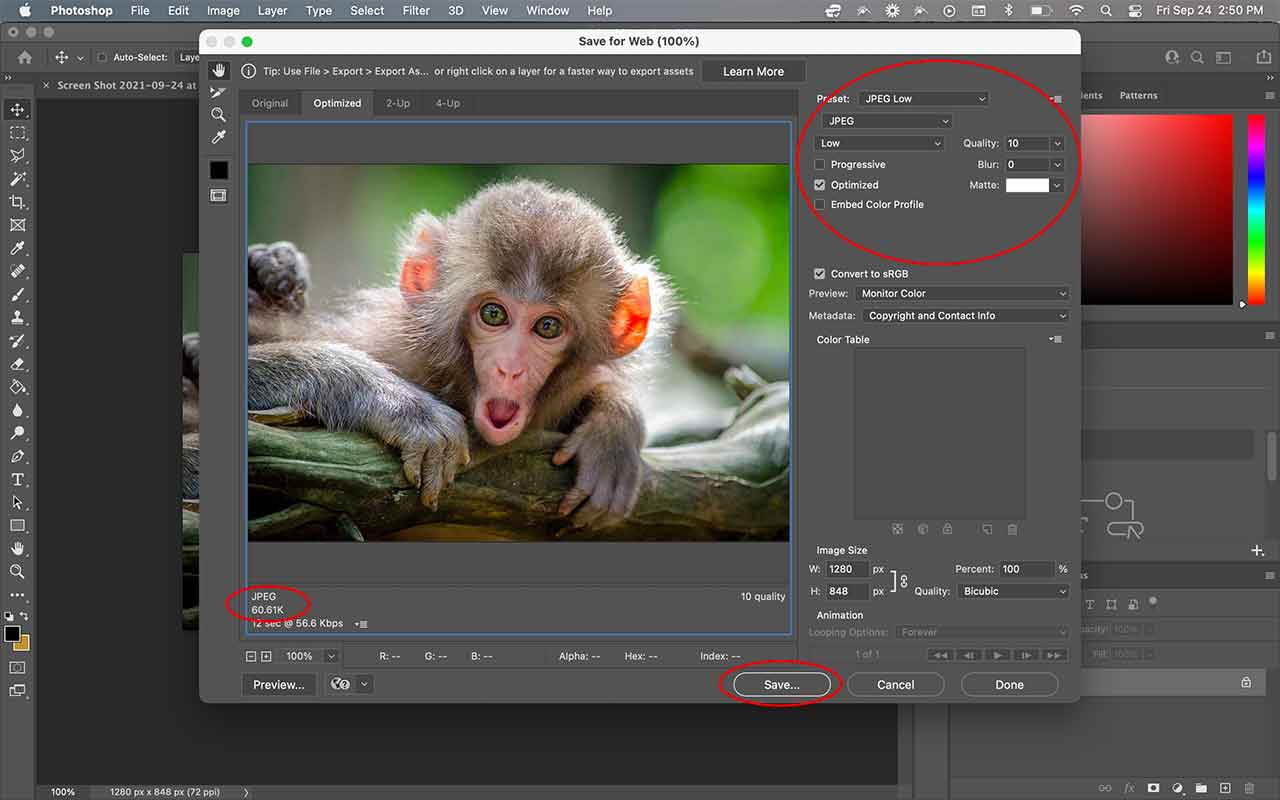This screenshot has width=1280, height=800.
Task: Select the Paint Bucket tool
Action: [x=17, y=387]
